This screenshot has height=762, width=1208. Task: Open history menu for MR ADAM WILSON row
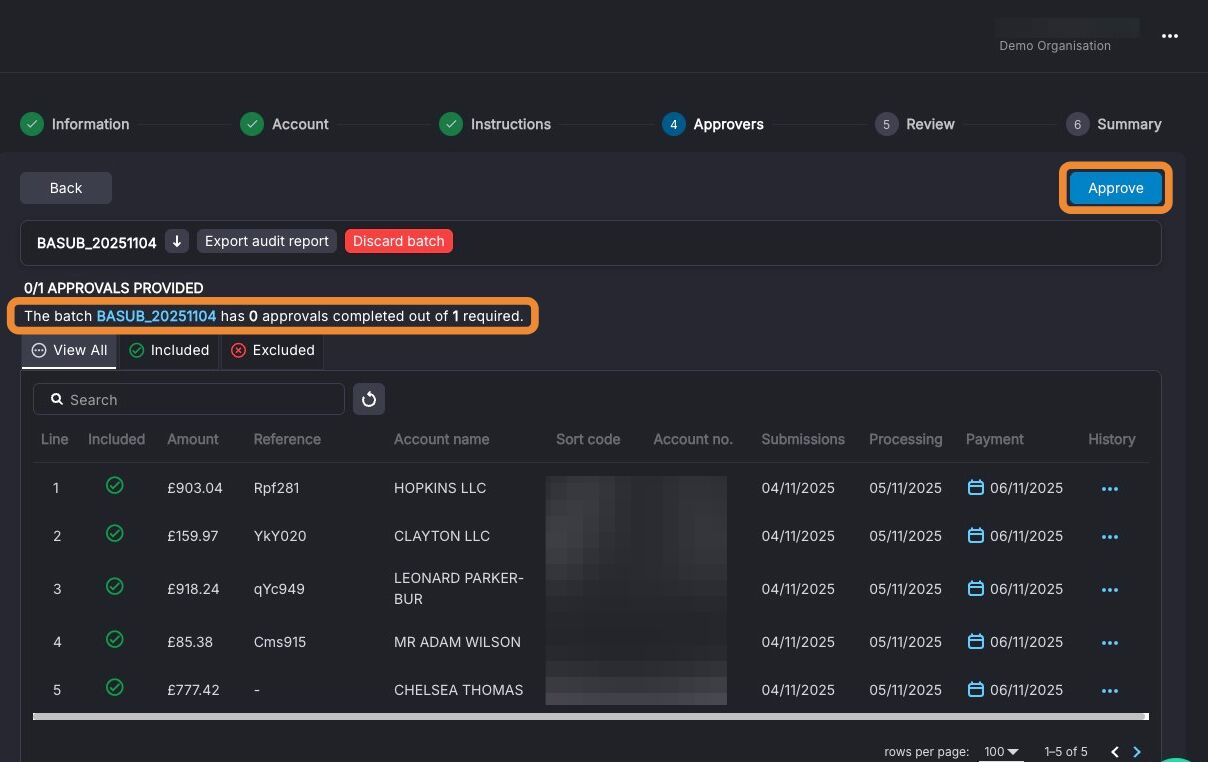tap(1109, 643)
